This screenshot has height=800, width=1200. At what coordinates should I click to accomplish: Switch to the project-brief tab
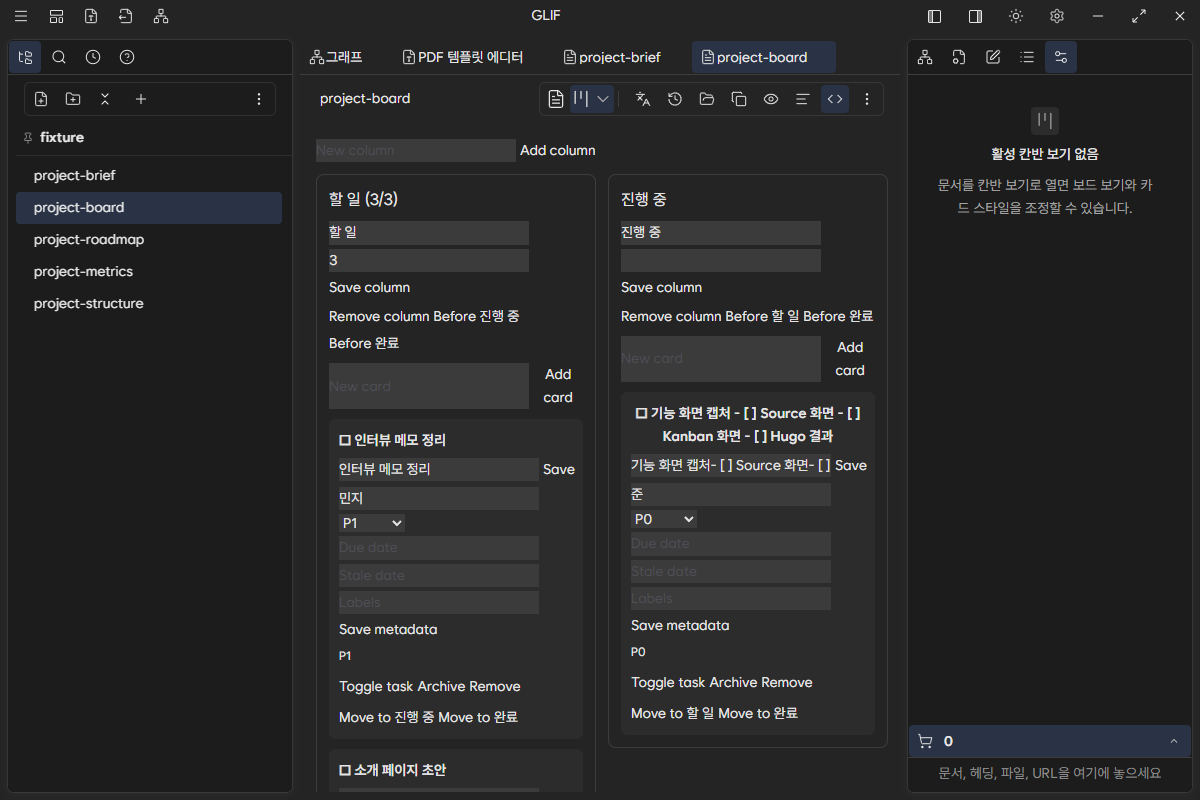pos(612,57)
